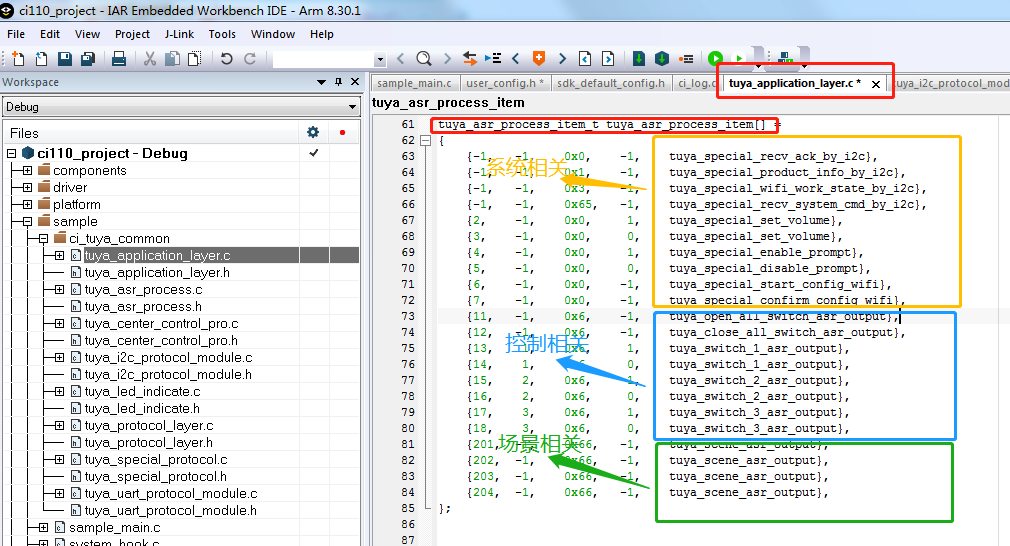This screenshot has width=1010, height=546.
Task: Click the Copy icon in toolbar
Action: coord(172,59)
